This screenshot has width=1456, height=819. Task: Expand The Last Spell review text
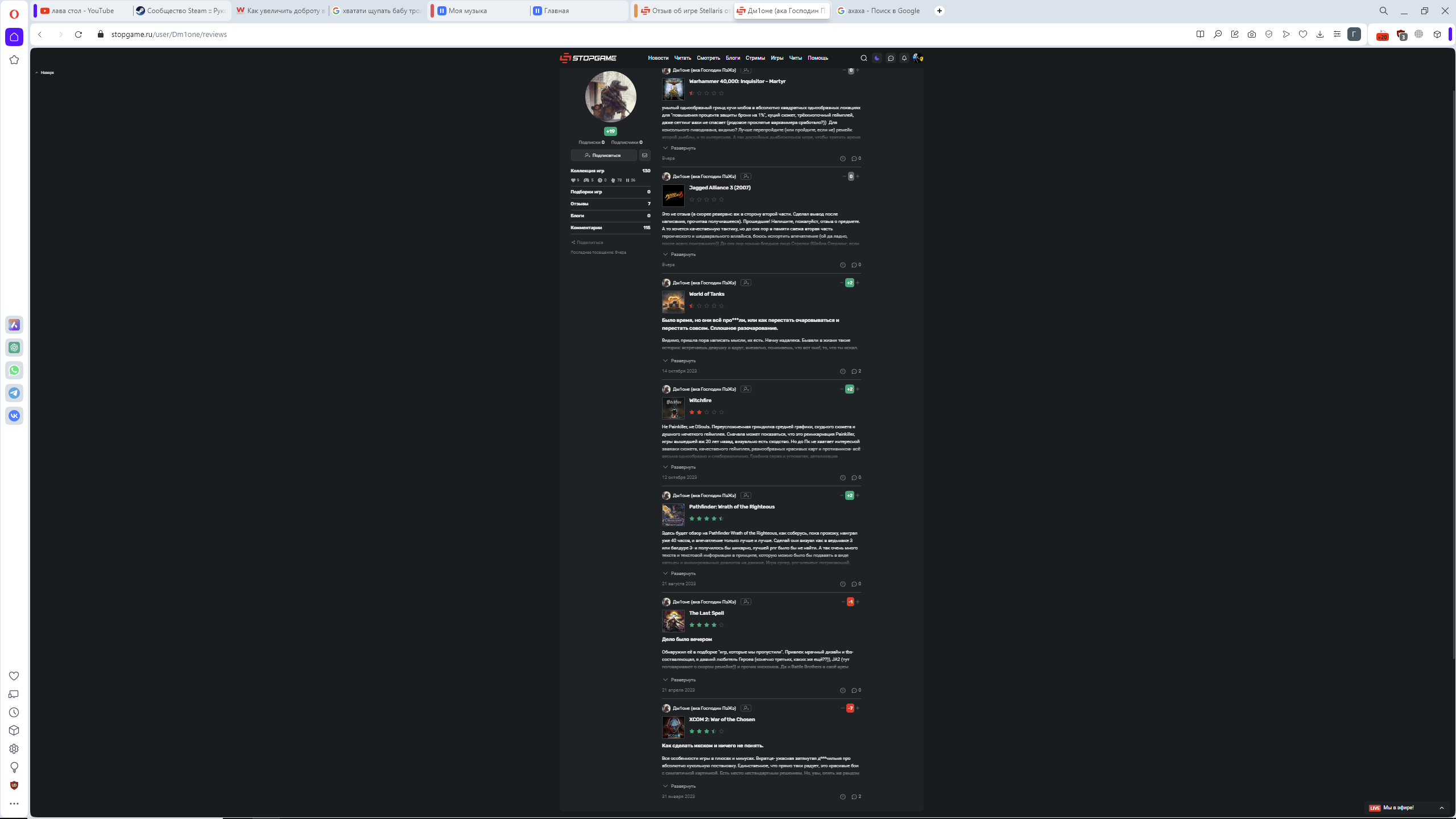point(679,680)
